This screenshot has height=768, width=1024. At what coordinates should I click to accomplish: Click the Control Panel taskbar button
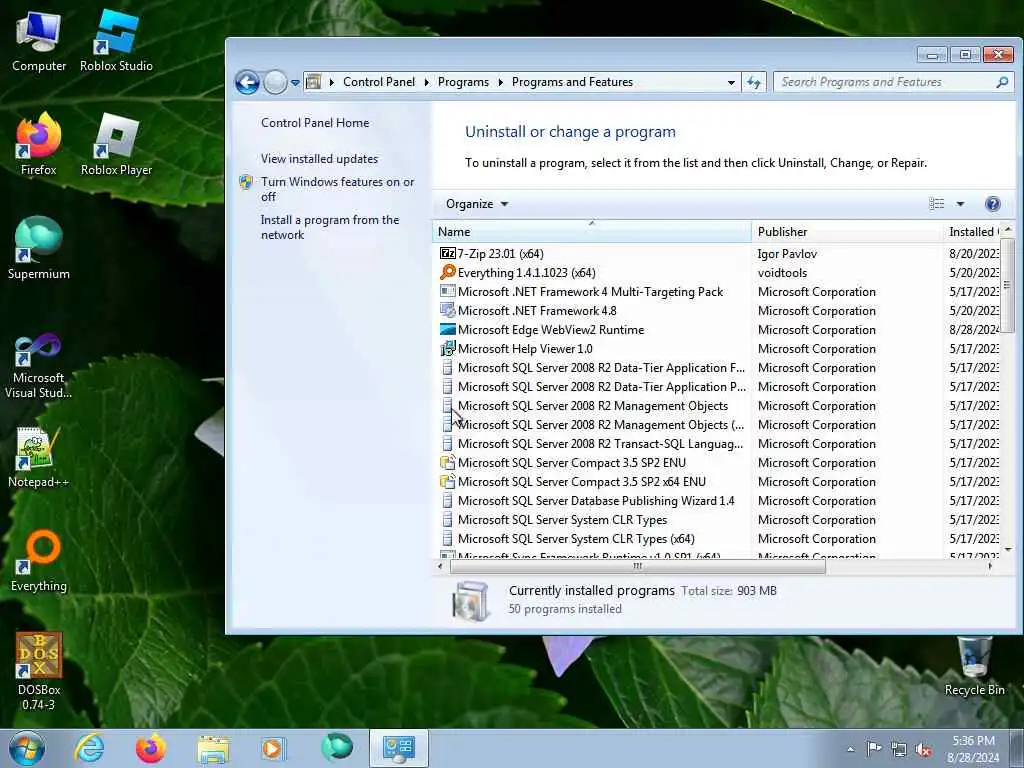click(398, 748)
